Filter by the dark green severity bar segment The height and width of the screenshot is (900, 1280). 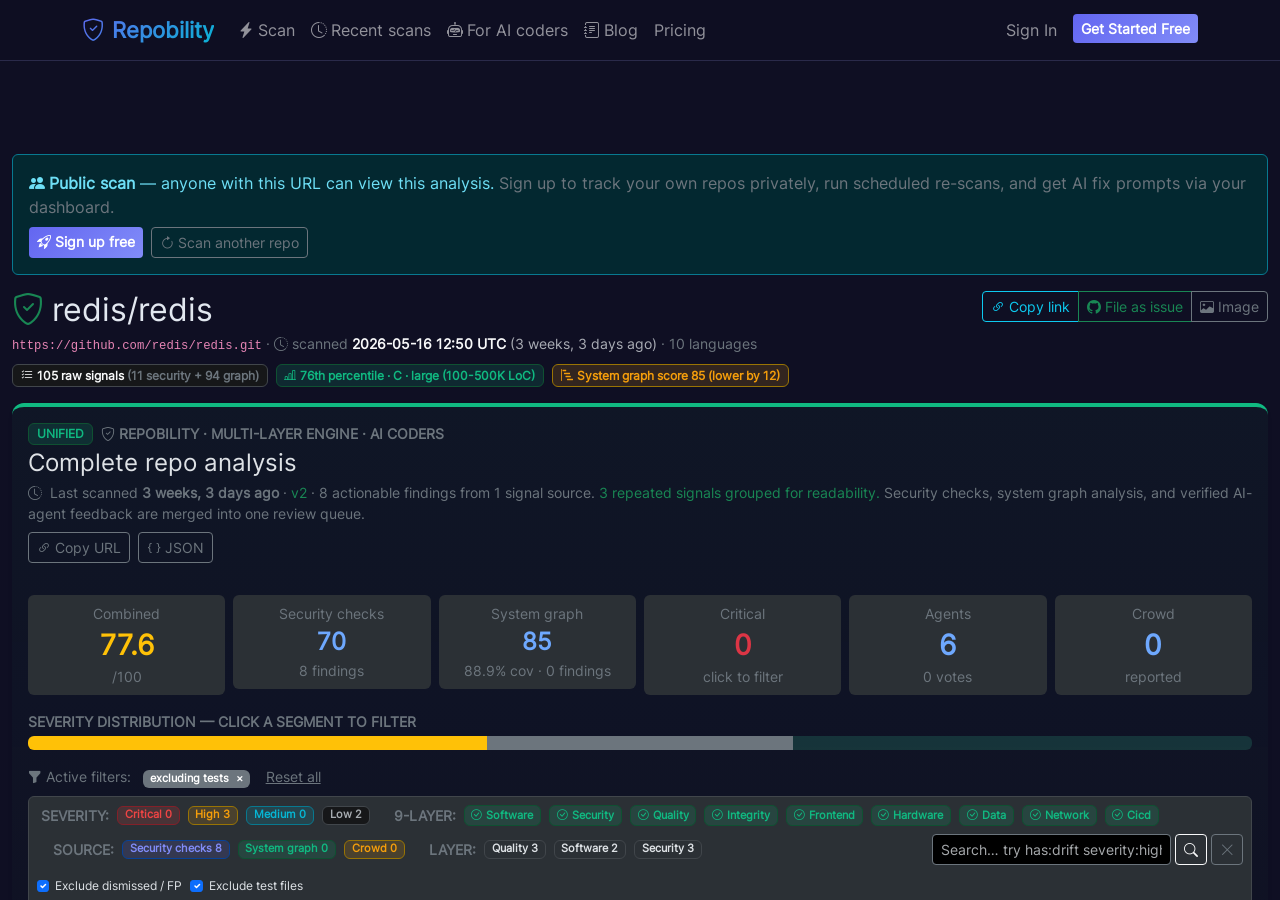tap(1022, 743)
